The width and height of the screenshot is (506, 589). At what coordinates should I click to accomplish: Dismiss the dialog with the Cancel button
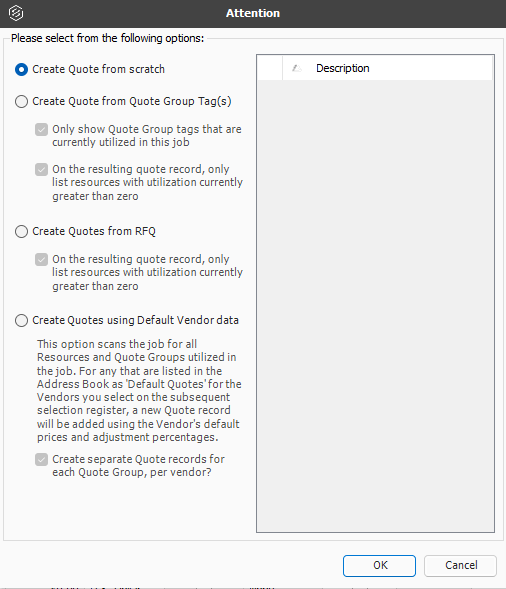pos(460,565)
